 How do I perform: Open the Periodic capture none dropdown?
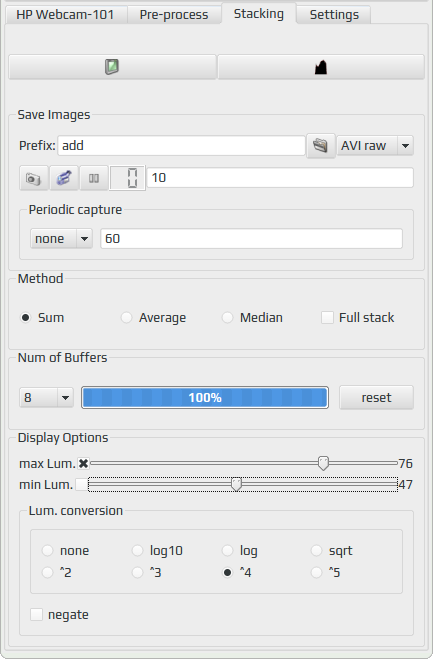(61, 239)
